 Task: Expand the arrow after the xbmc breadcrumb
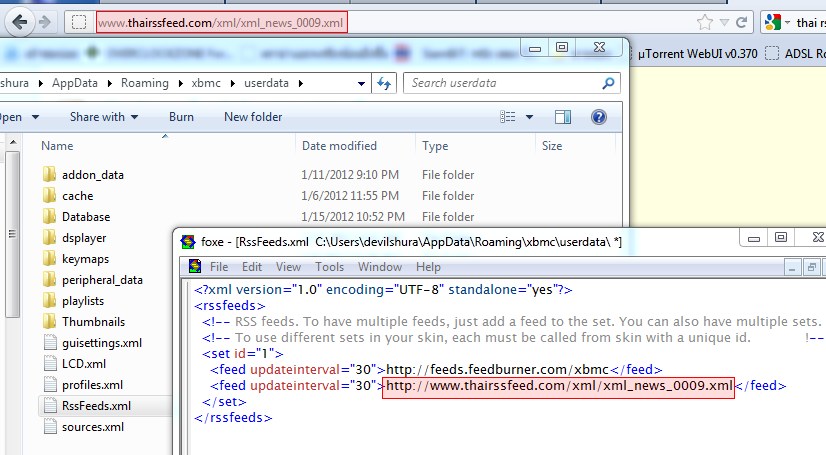click(x=232, y=83)
